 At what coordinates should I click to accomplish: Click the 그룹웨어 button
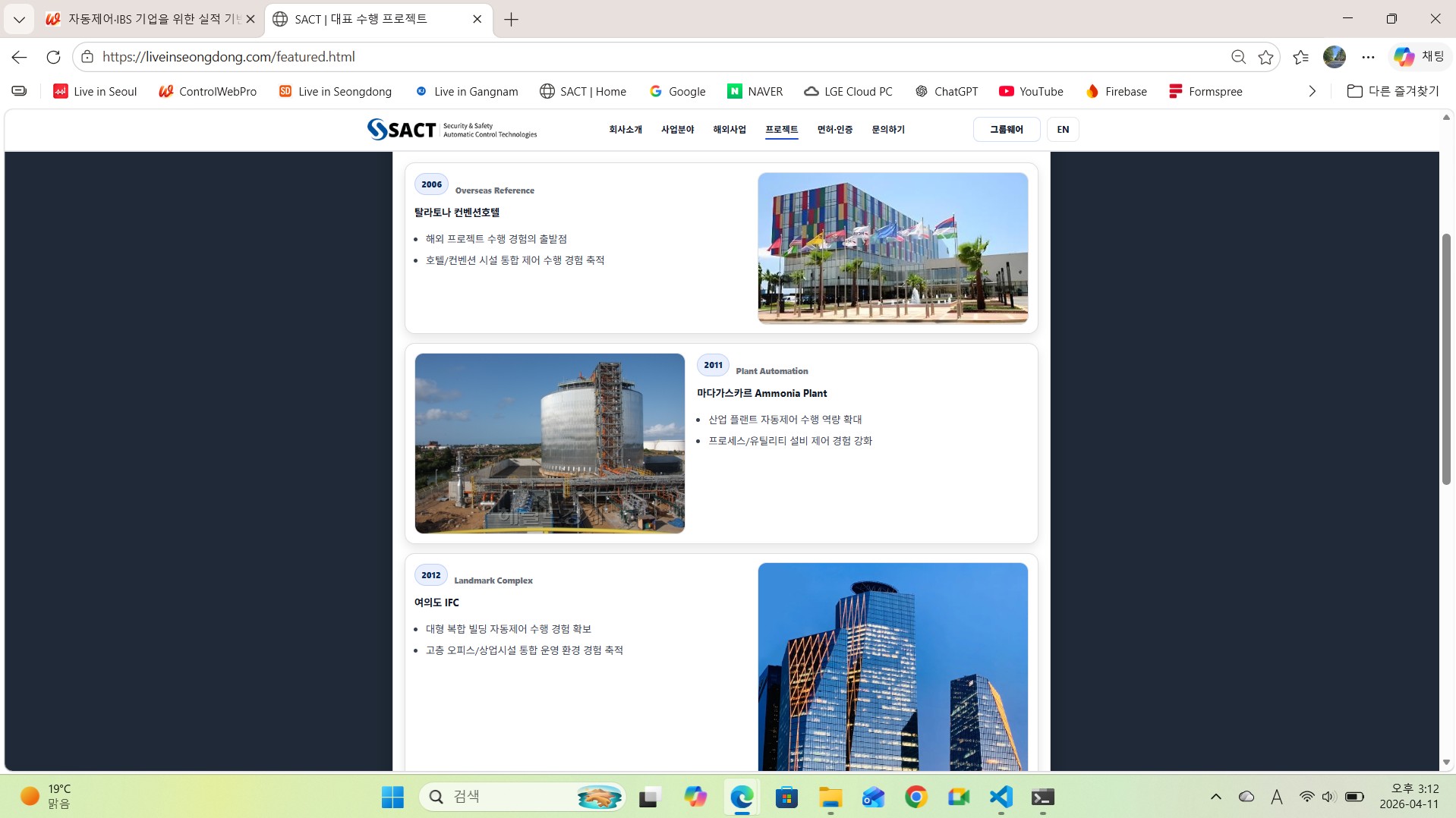(x=1006, y=129)
